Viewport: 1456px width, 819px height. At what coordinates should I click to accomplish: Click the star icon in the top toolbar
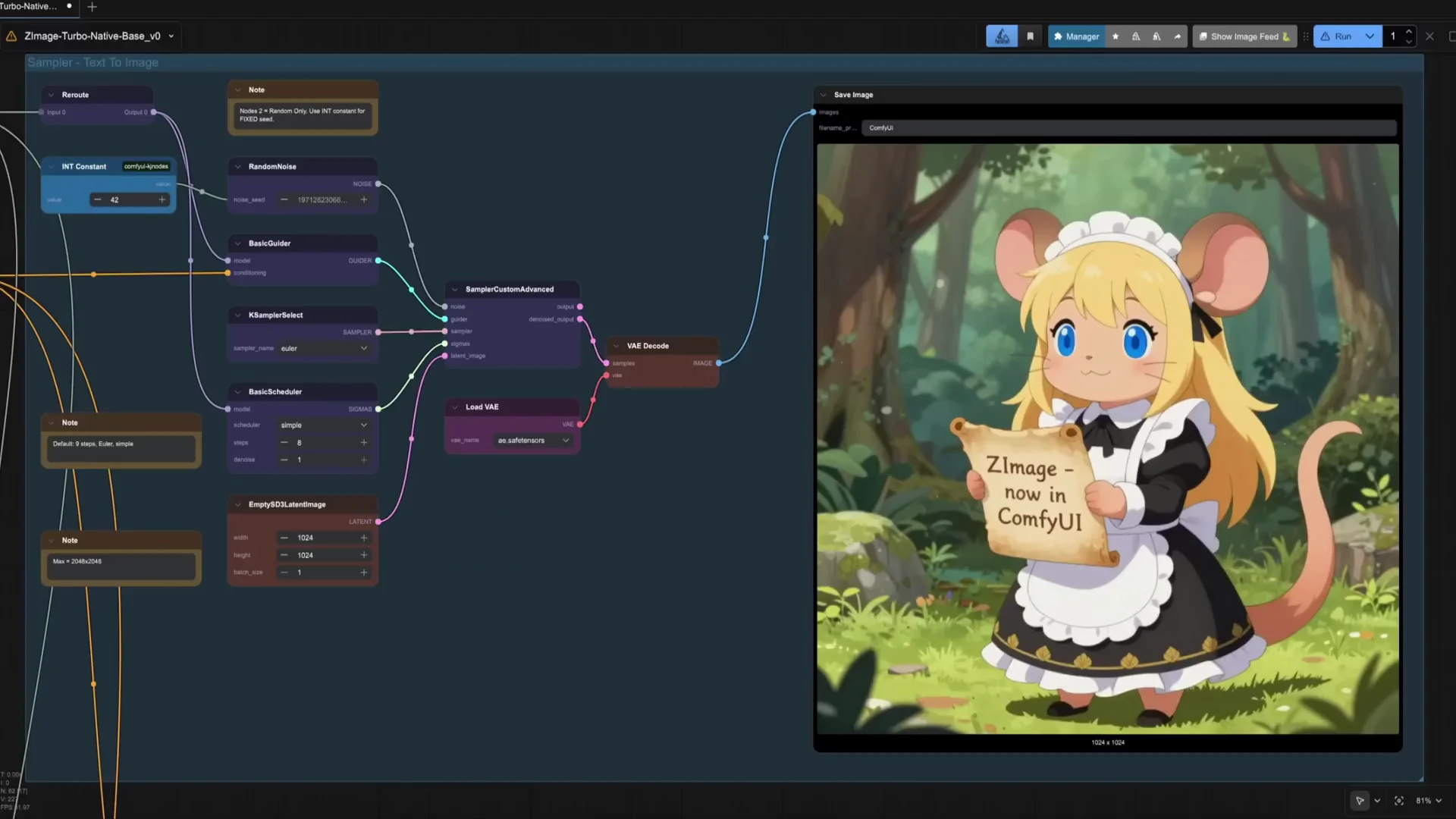coord(1116,36)
